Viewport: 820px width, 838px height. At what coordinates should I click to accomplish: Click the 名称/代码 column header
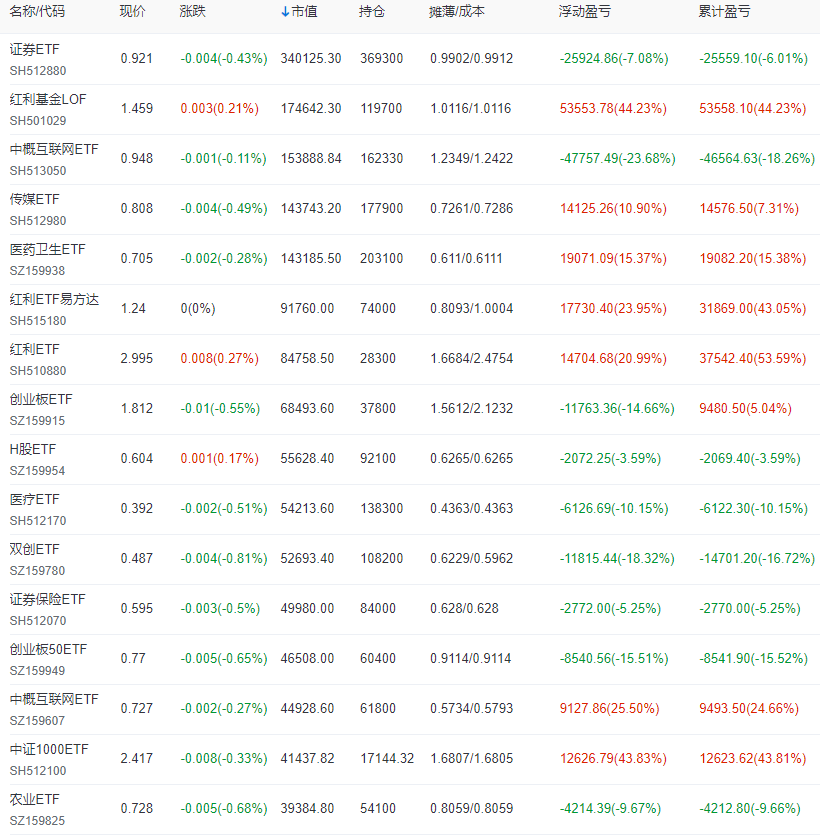(x=37, y=11)
